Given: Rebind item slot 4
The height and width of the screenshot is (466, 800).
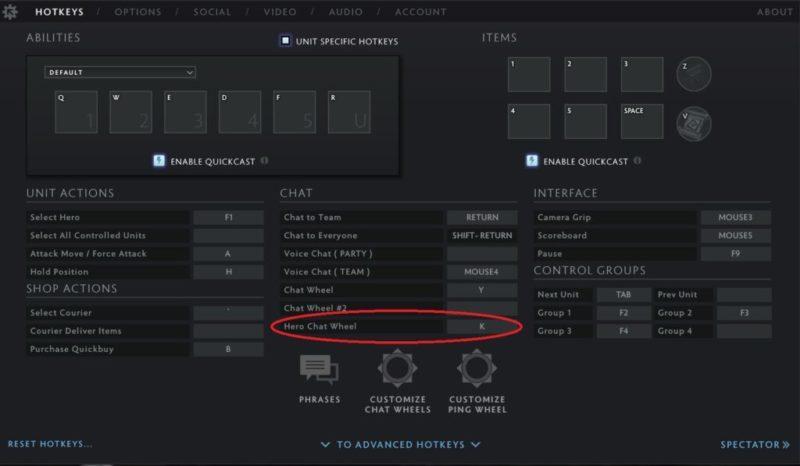Looking at the screenshot, I should (529, 121).
